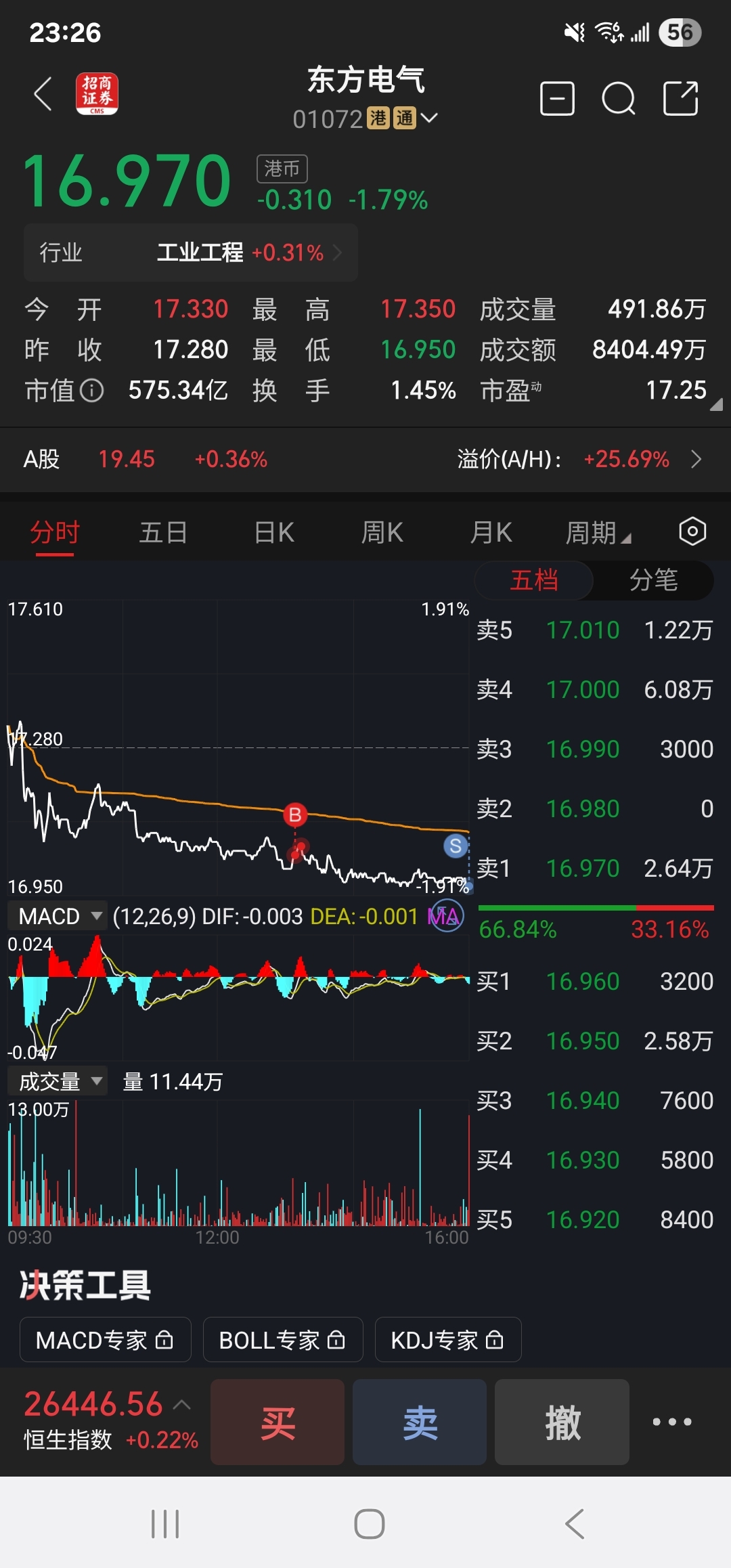
Task: Select the 分笔 tick toggle
Action: (x=653, y=580)
